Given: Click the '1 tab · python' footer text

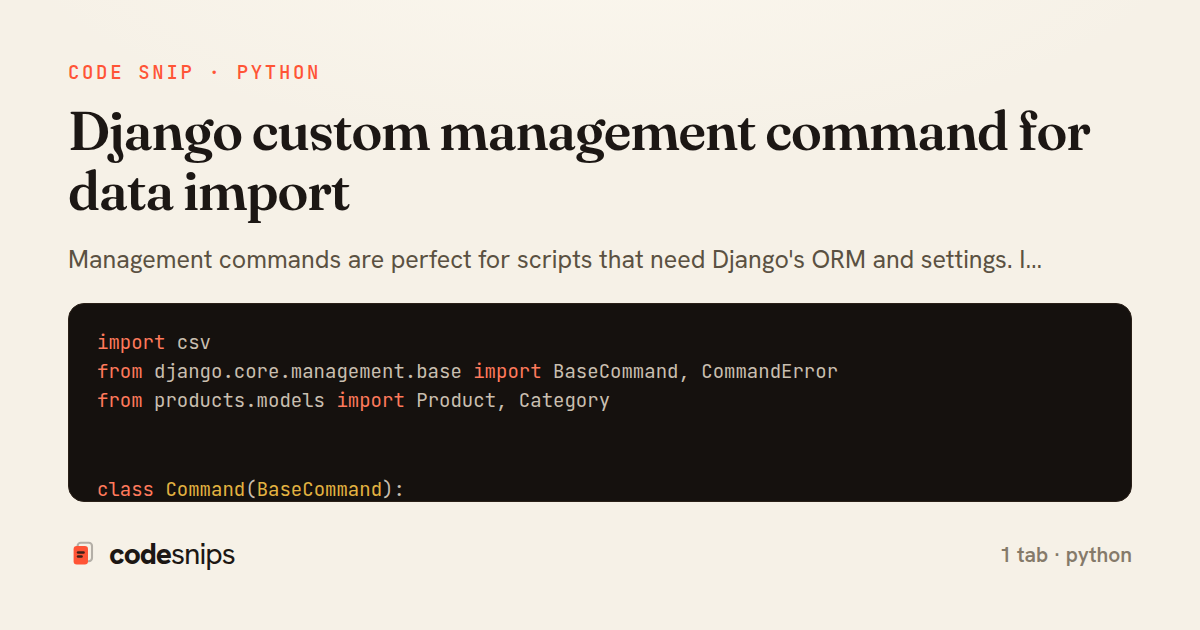Looking at the screenshot, I should [x=1066, y=555].
